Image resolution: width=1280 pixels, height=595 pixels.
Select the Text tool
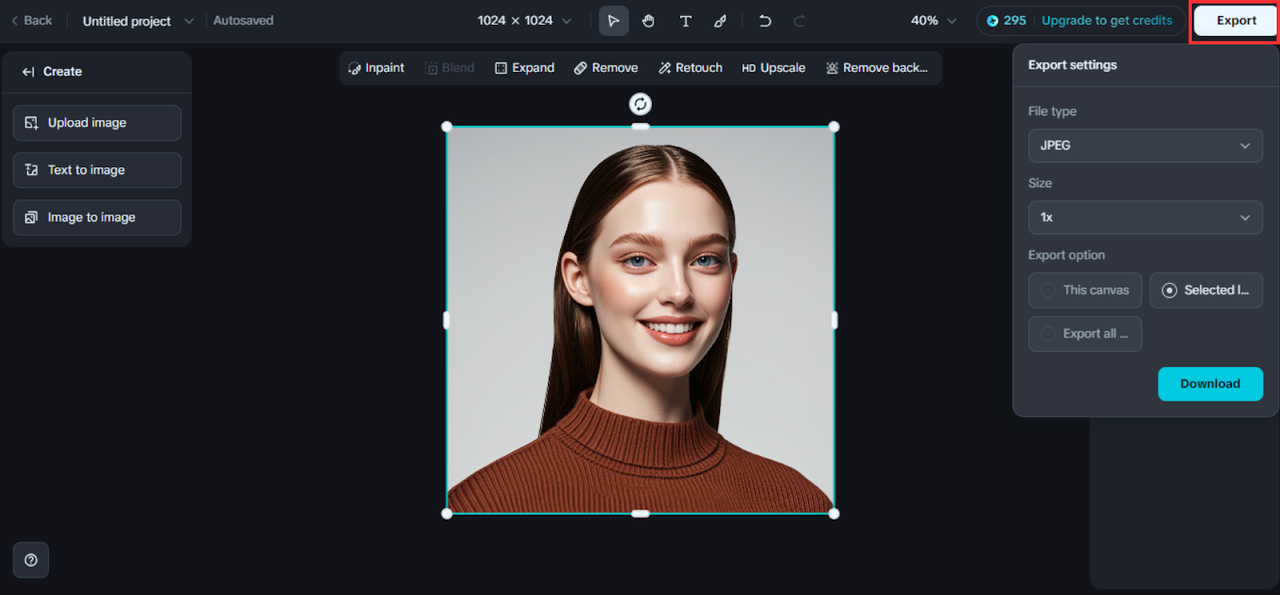point(685,20)
